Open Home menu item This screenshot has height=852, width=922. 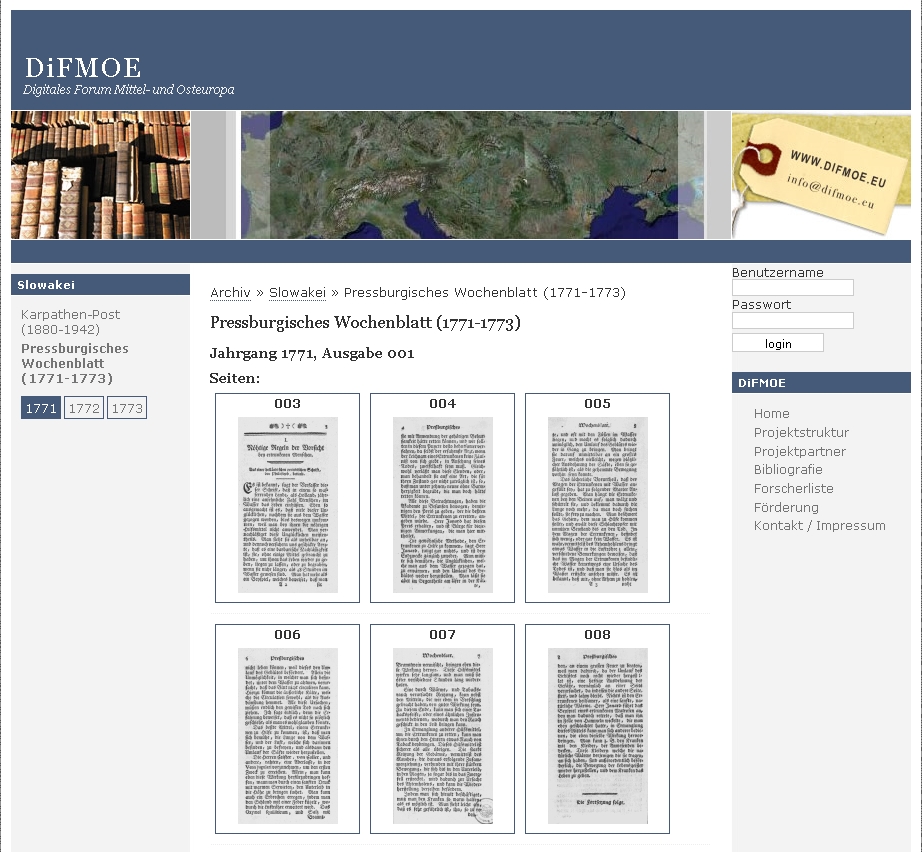[x=771, y=413]
